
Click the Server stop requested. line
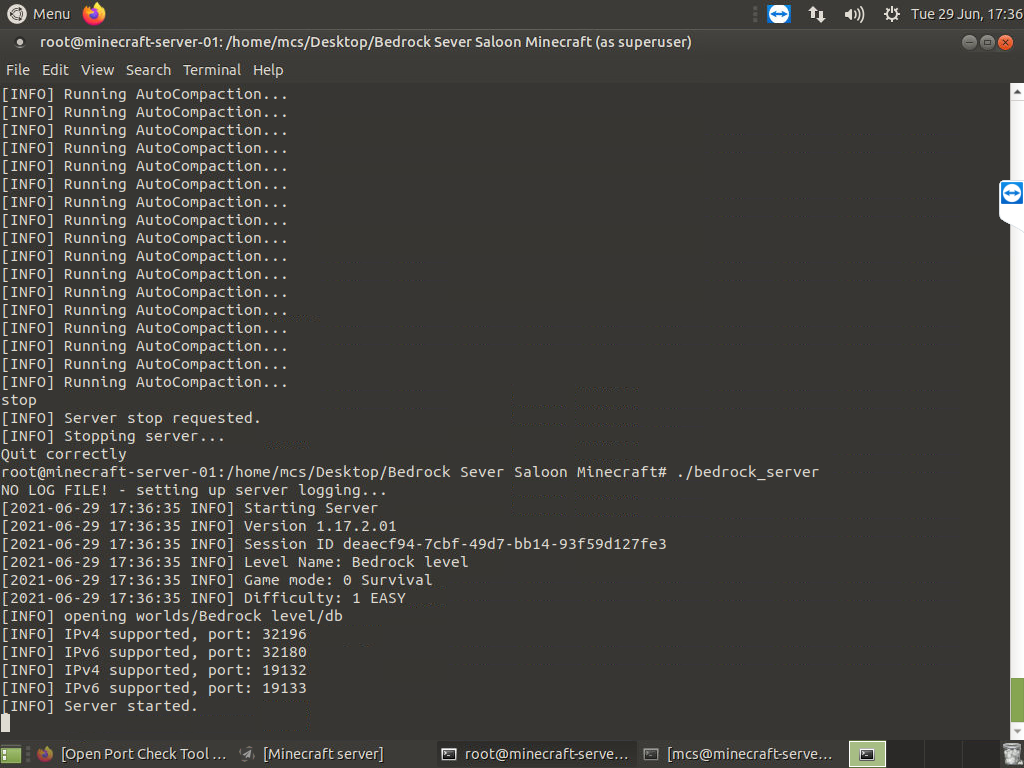point(131,419)
